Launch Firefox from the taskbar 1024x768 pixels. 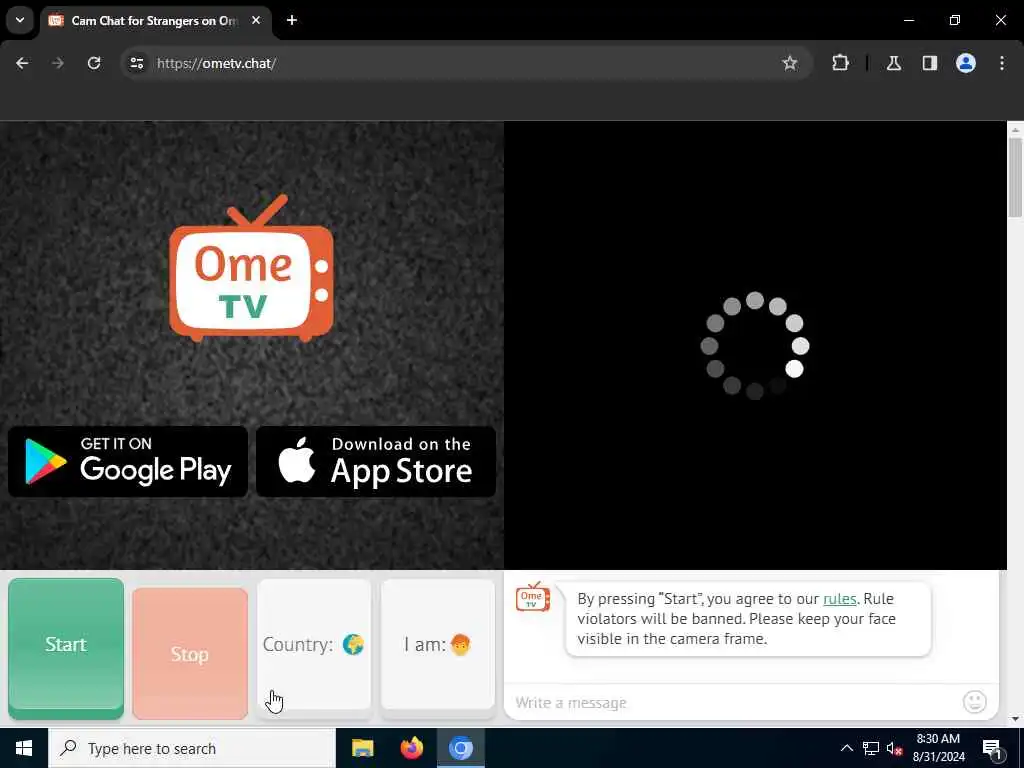click(411, 748)
